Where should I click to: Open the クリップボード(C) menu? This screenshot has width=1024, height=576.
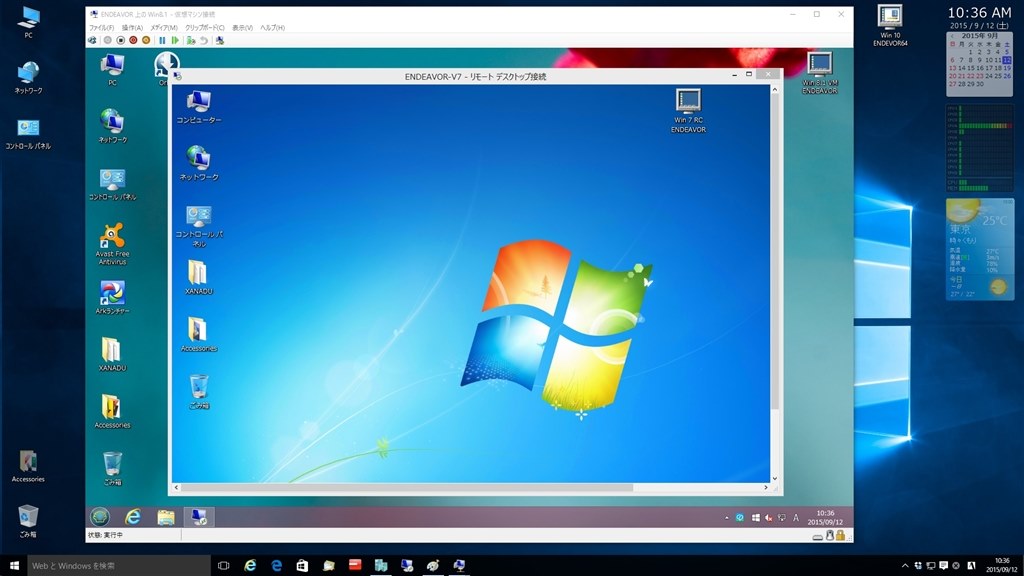(x=204, y=28)
